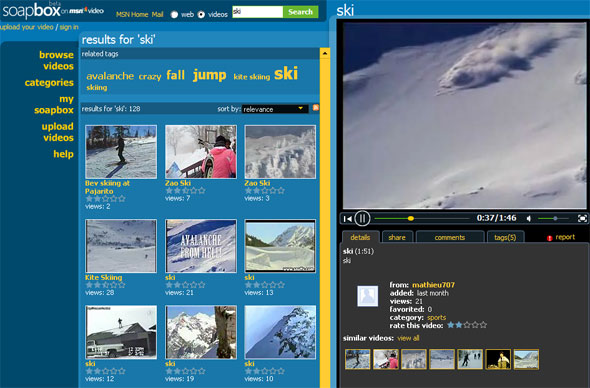Collapse the related tags panel arrow

324,53
